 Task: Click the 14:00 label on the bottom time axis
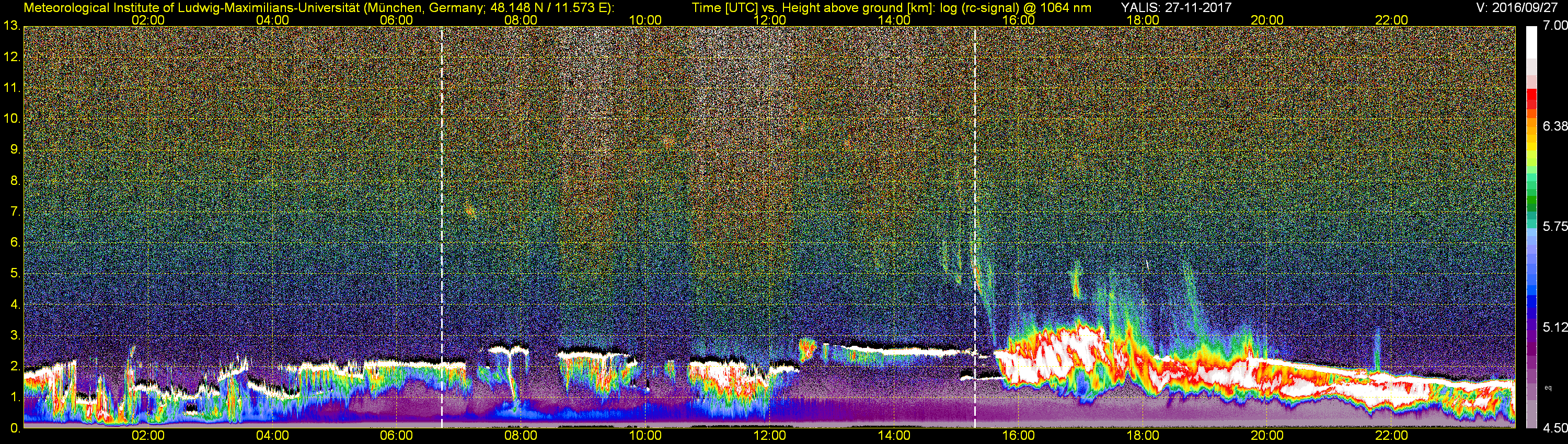(x=894, y=436)
